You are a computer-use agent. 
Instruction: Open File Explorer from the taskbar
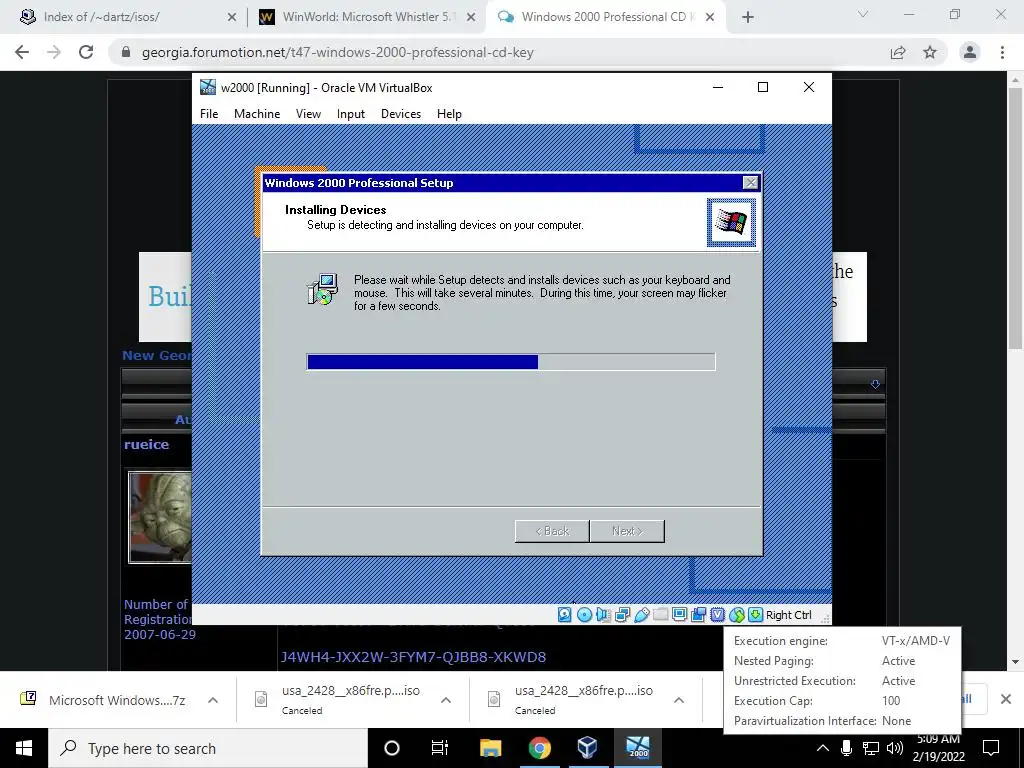(x=490, y=748)
